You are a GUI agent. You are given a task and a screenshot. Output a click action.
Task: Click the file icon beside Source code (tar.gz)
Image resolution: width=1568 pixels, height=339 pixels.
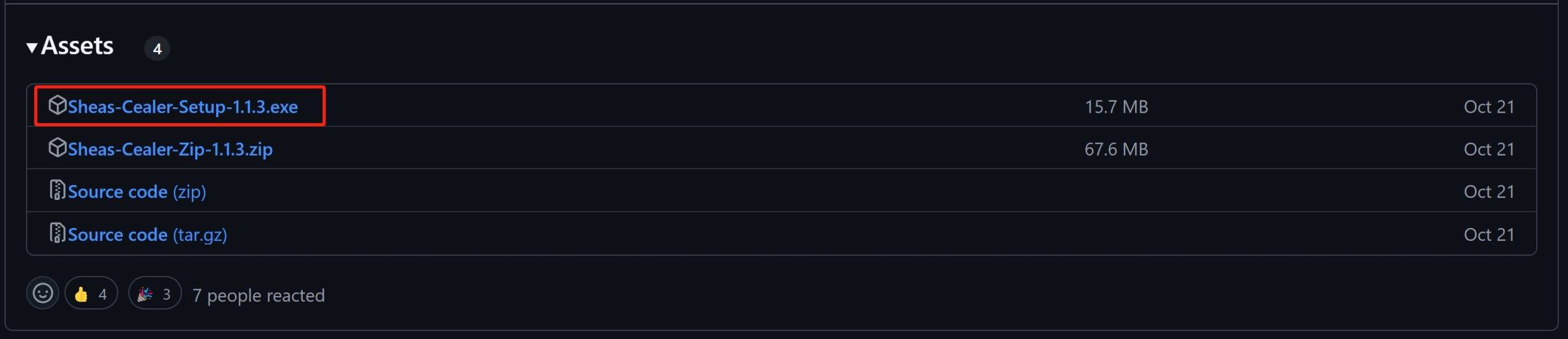tap(57, 234)
